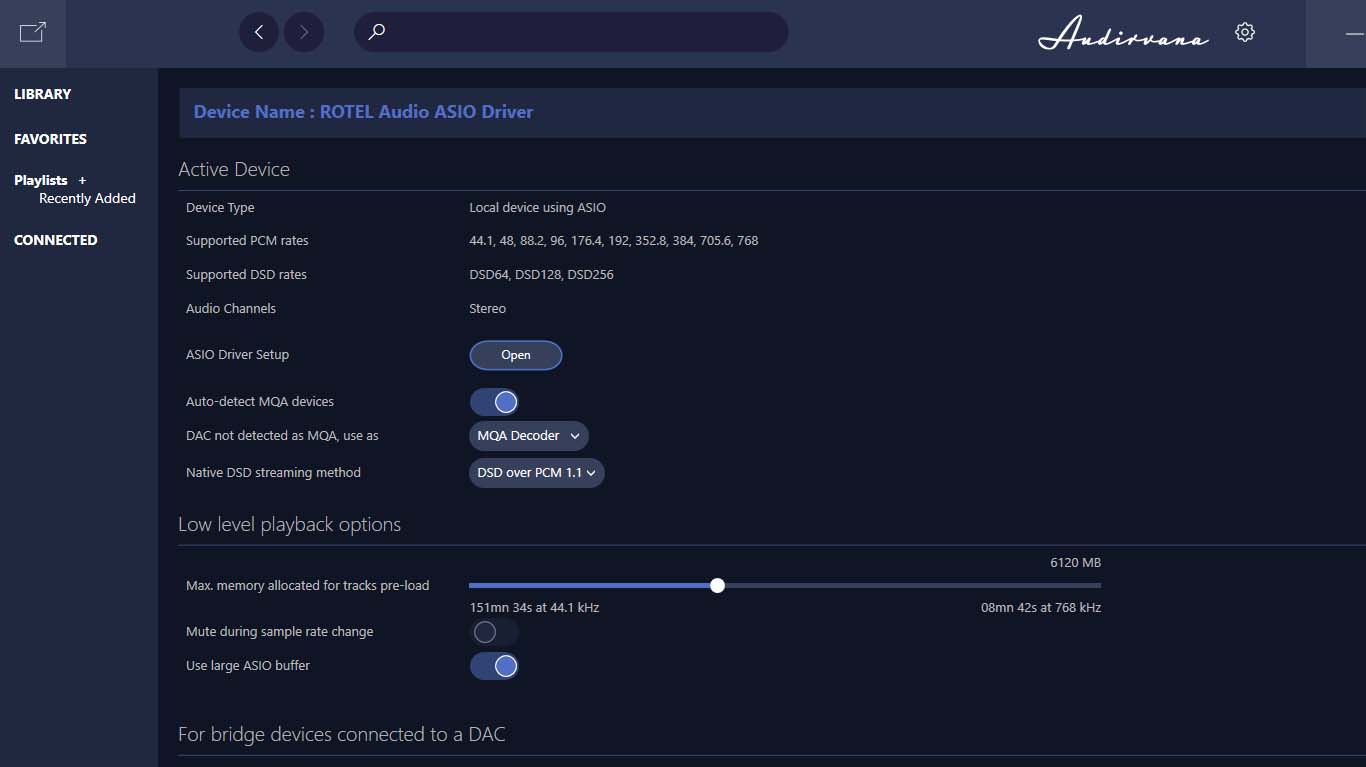Minimize the window with the dash icon

[1354, 33]
